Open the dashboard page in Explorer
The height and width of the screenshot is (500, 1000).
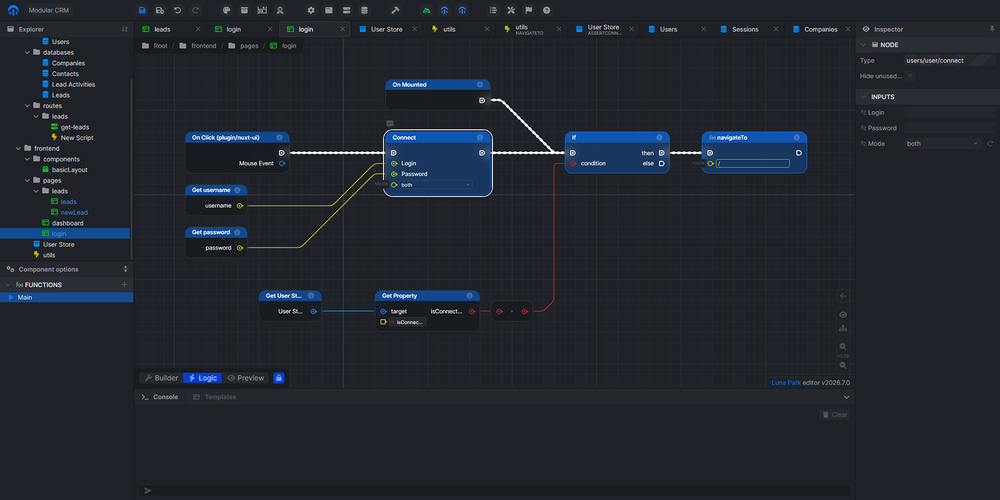pyautogui.click(x=68, y=223)
